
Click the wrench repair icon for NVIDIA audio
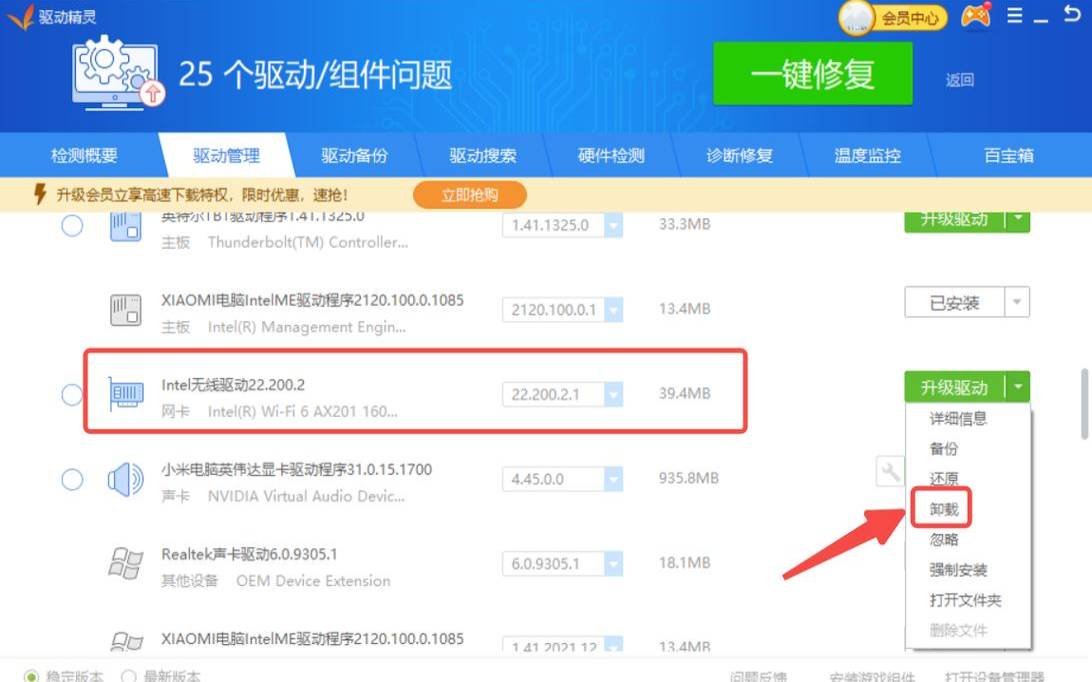[x=890, y=472]
